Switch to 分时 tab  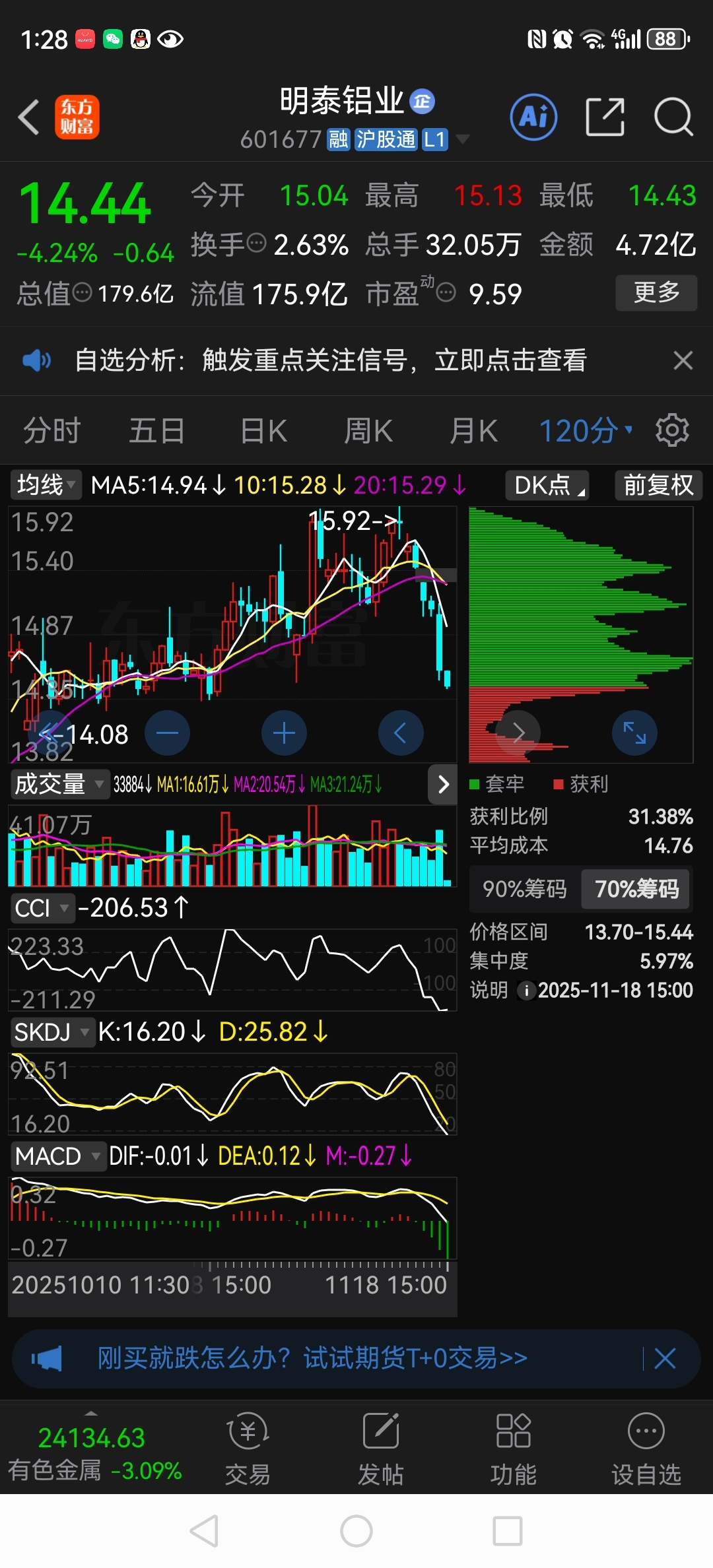pos(51,431)
